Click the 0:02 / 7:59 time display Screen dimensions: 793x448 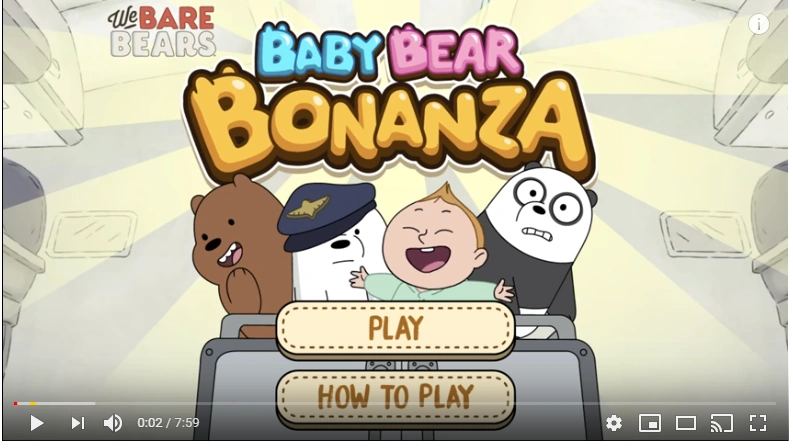click(x=168, y=423)
